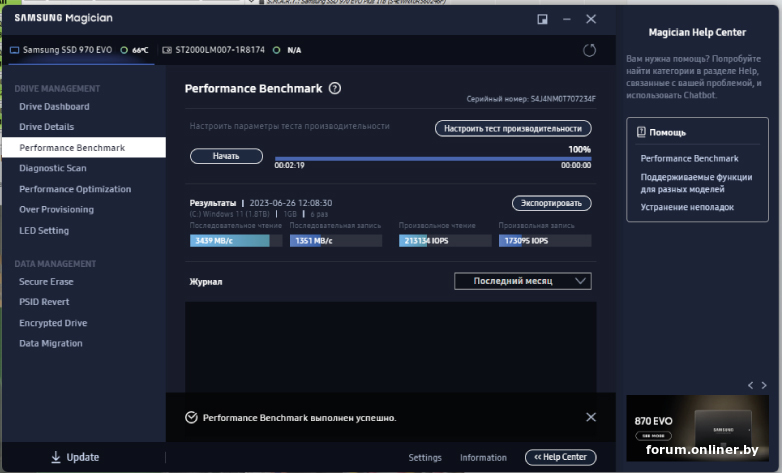Click the ST2000LM007 hard drive icon
The image size is (782, 473).
[x=167, y=50]
